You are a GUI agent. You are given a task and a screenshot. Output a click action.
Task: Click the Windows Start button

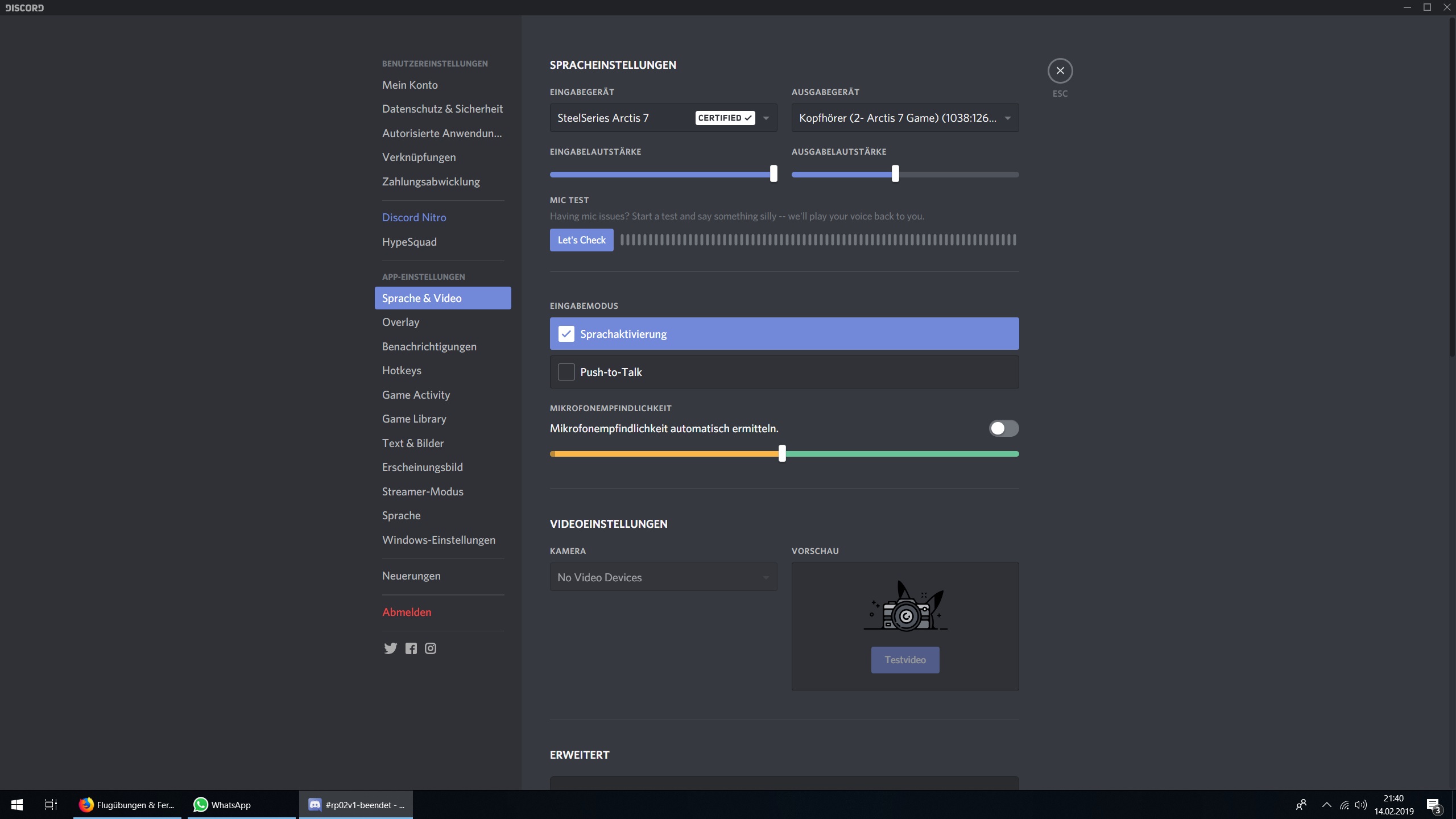click(17, 805)
